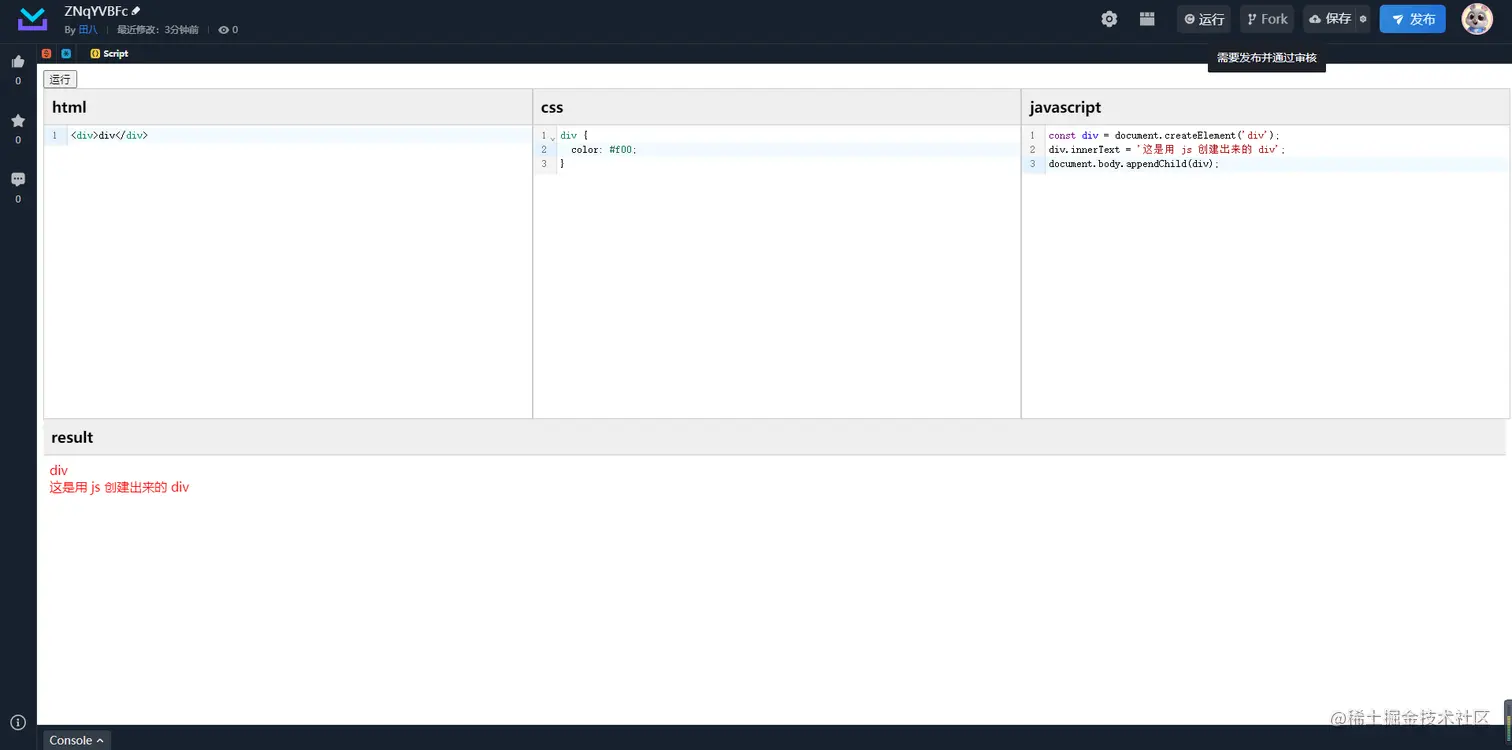
Task: Like the snippet with the thumbs-up icon
Action: [18, 62]
